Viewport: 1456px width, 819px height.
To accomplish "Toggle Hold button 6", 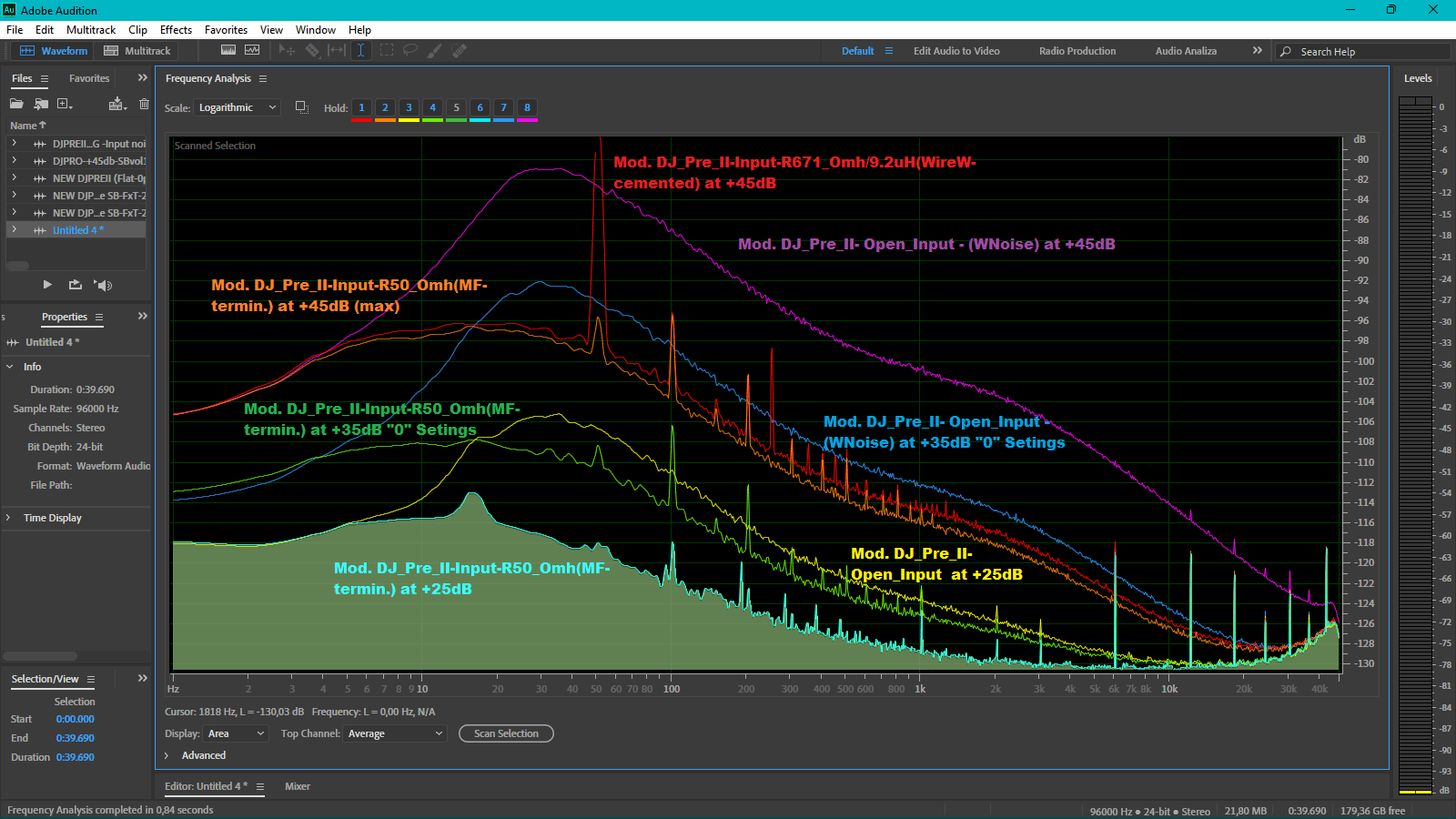I will pos(480,108).
